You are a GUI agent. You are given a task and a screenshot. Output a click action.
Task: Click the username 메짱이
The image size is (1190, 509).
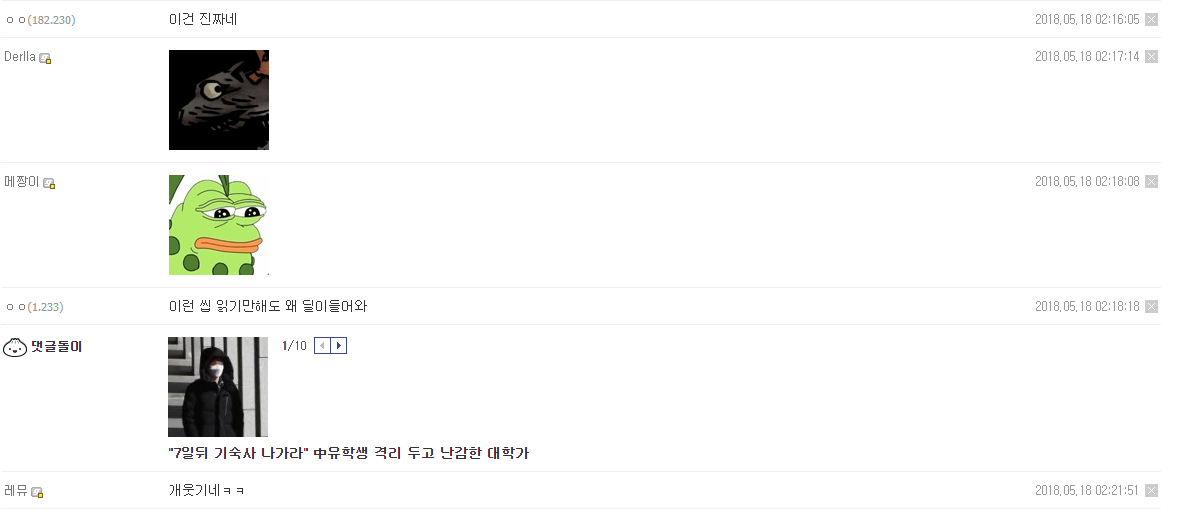pyautogui.click(x=22, y=182)
